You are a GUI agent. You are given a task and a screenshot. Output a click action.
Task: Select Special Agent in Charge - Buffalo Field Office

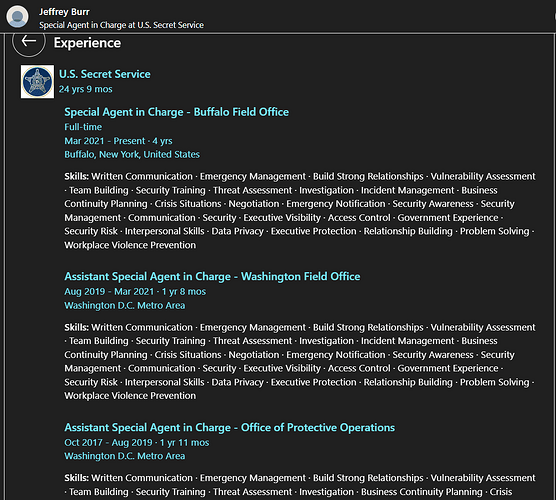point(177,112)
